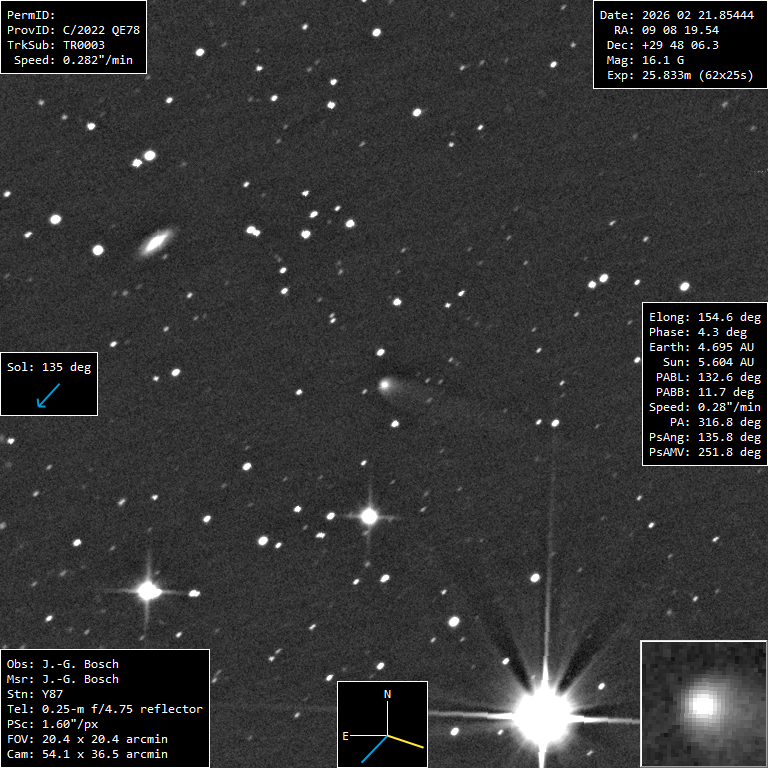Click the yellow line in the compass box

tap(406, 740)
